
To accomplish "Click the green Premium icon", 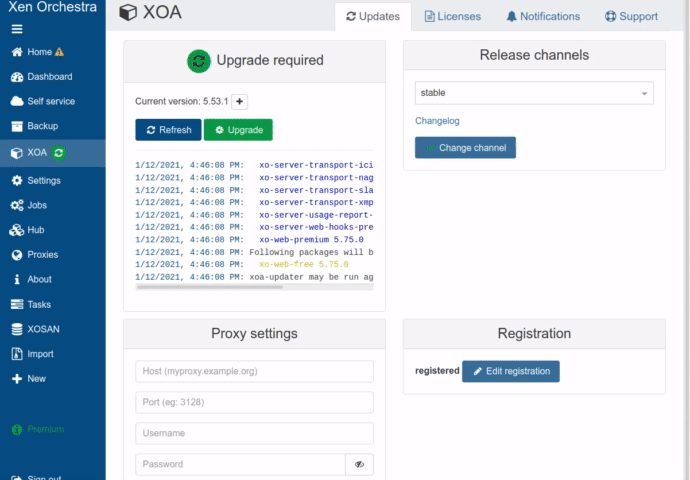I will click(x=17, y=429).
